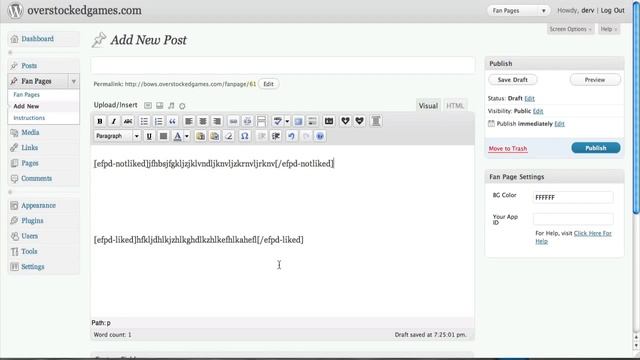The image size is (640, 360).
Task: Click the Add Video upload icon
Action: coord(160,106)
